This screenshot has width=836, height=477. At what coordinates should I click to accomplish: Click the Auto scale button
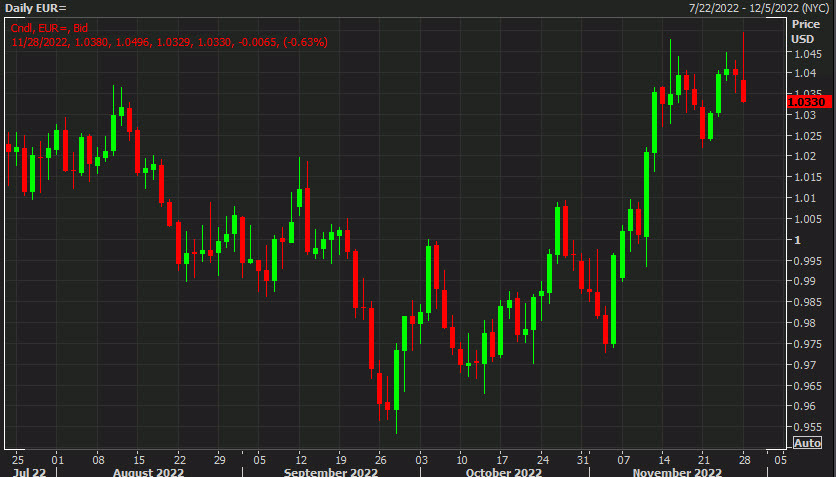coord(807,443)
